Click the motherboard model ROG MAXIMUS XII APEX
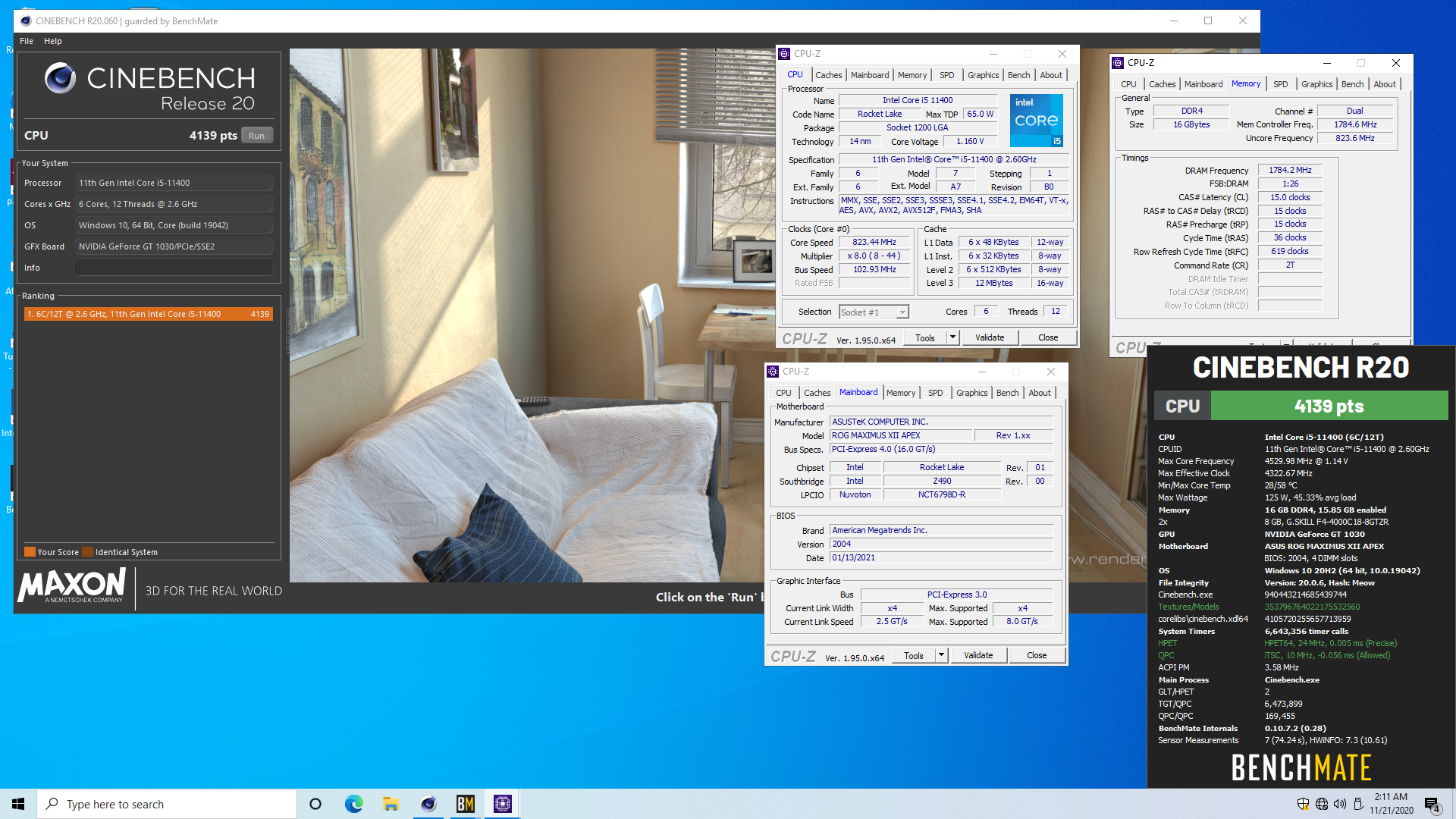The width and height of the screenshot is (1456, 819). tap(901, 435)
